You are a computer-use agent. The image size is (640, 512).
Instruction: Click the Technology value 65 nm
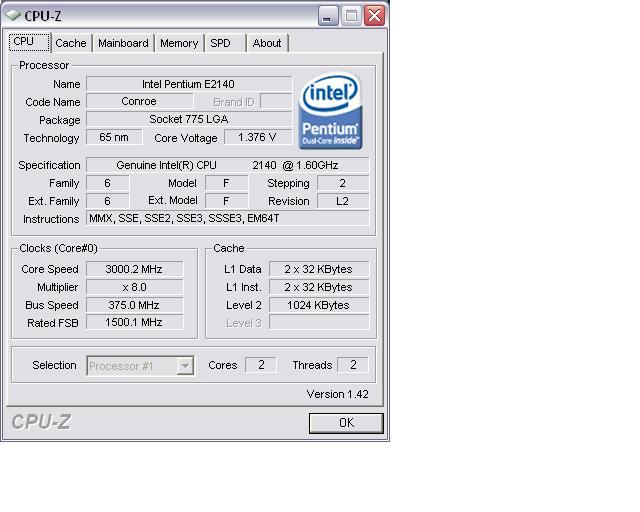pyautogui.click(x=114, y=137)
